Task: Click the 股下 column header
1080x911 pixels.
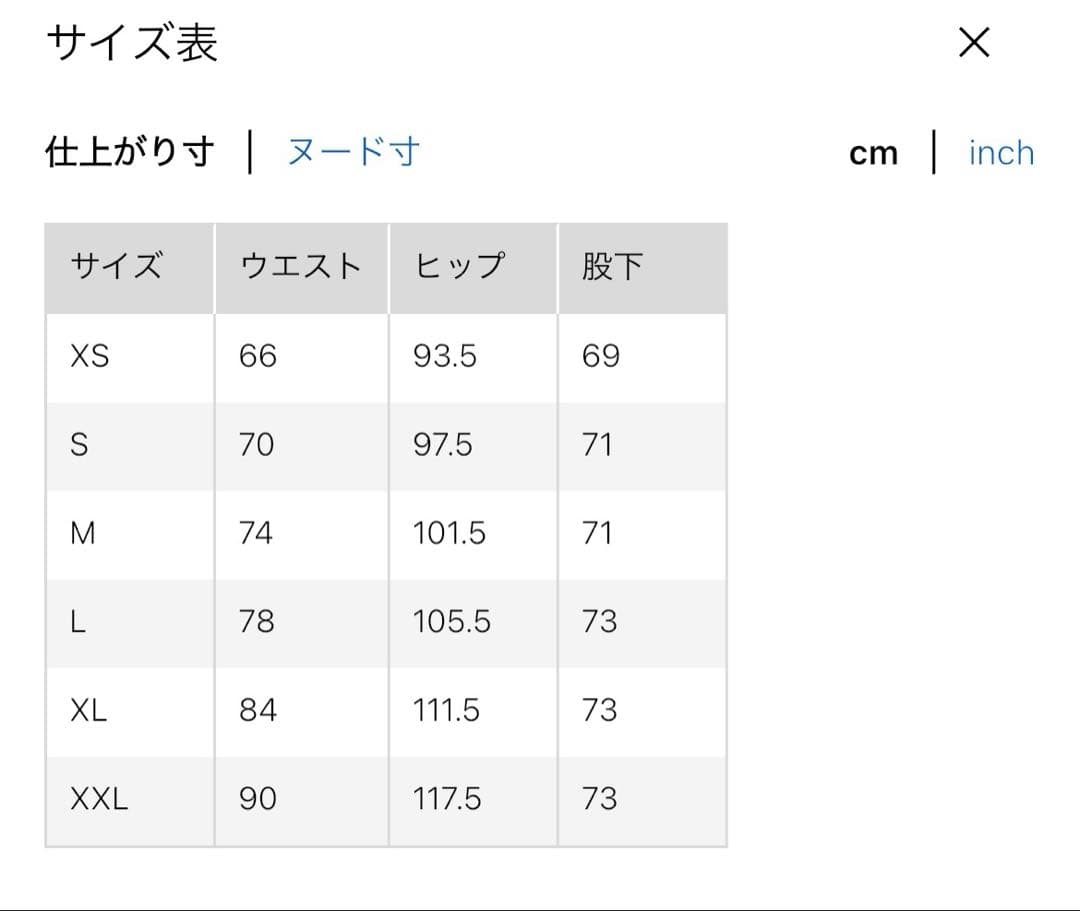Action: coord(611,267)
